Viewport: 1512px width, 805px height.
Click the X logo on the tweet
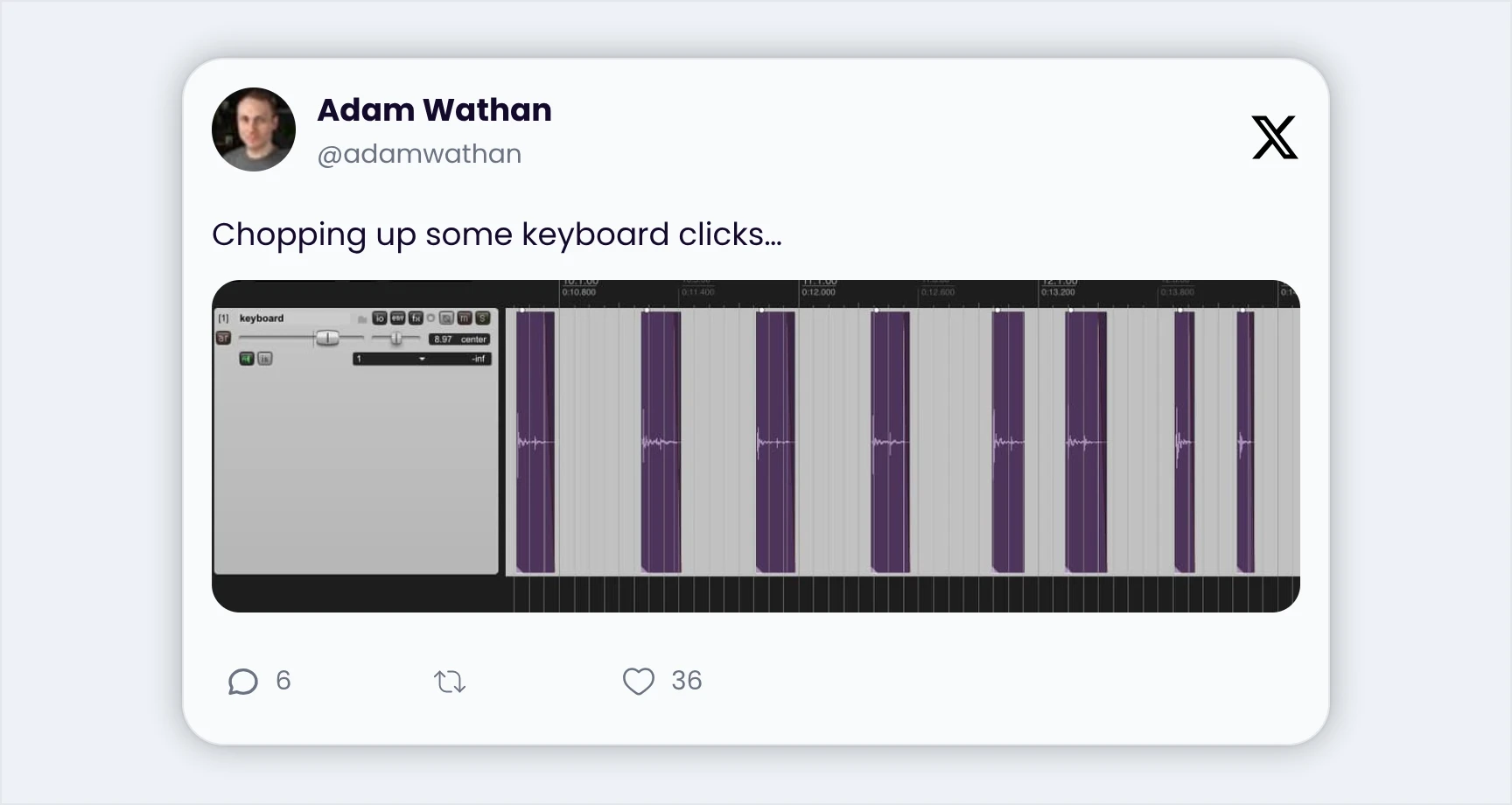click(x=1274, y=137)
